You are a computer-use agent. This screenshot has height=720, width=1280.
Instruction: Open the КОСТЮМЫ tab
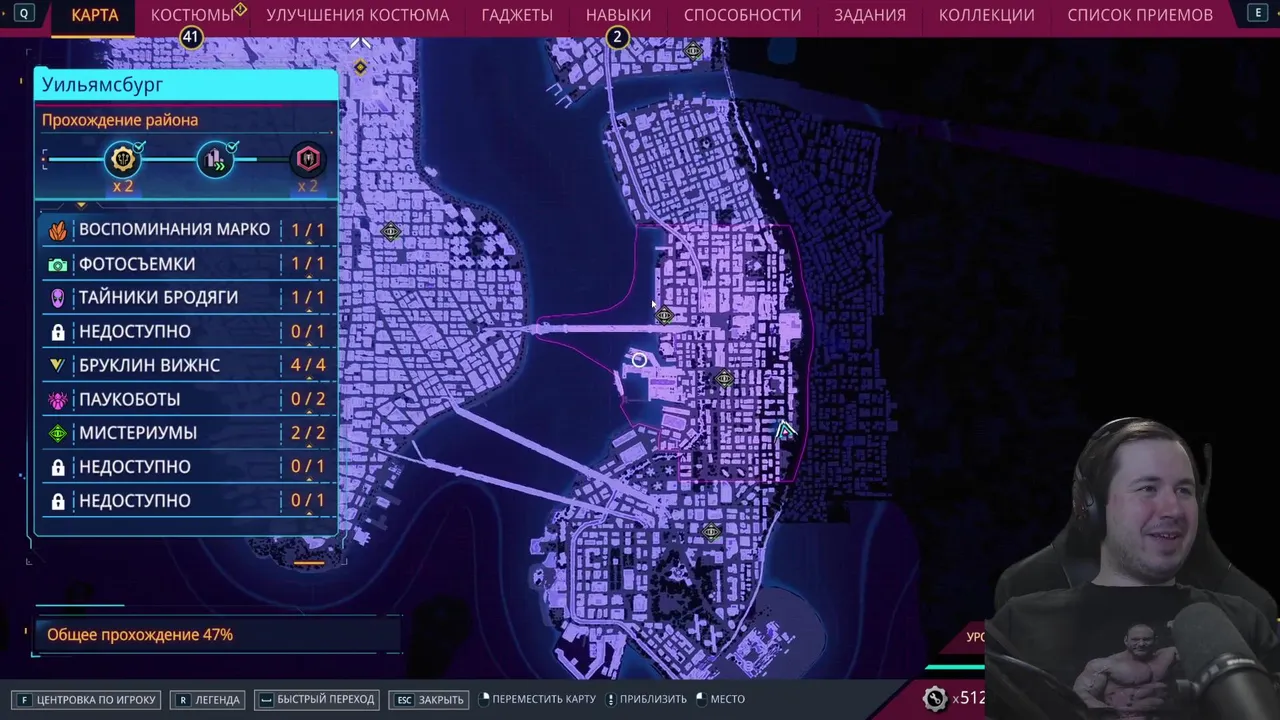point(192,15)
